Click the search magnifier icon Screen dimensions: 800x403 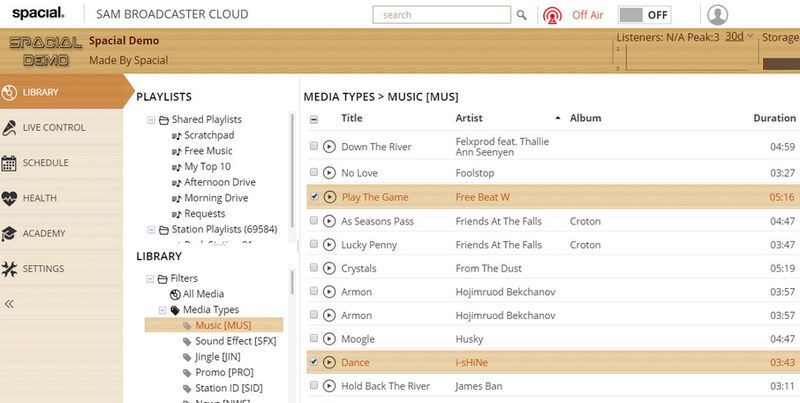tap(522, 15)
